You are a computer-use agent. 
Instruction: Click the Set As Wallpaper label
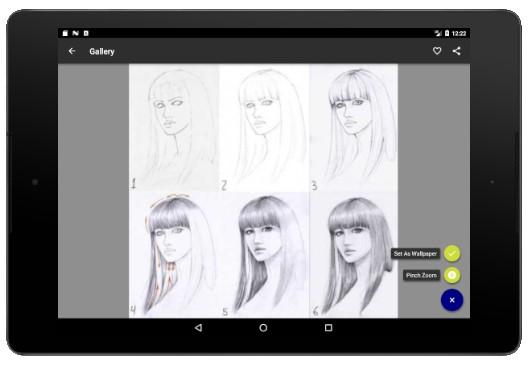[415, 254]
